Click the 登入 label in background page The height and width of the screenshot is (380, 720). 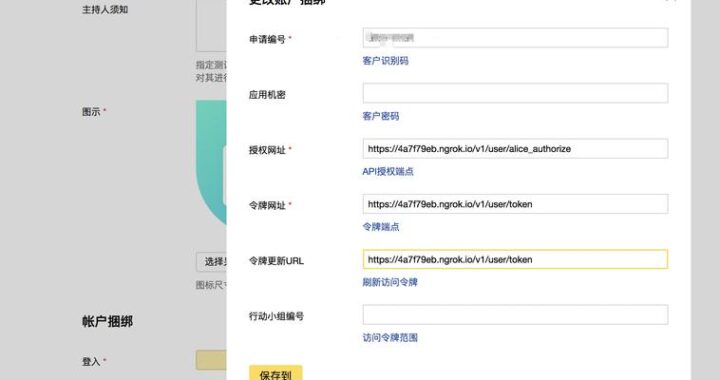[x=91, y=362]
